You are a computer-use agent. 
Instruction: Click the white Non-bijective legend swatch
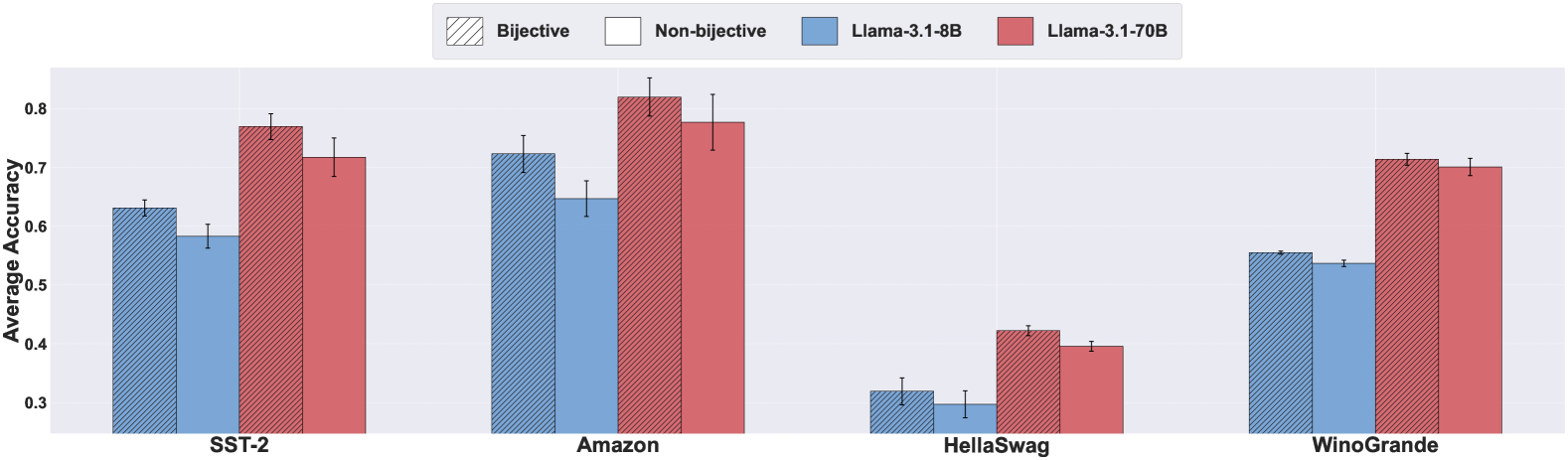[622, 31]
